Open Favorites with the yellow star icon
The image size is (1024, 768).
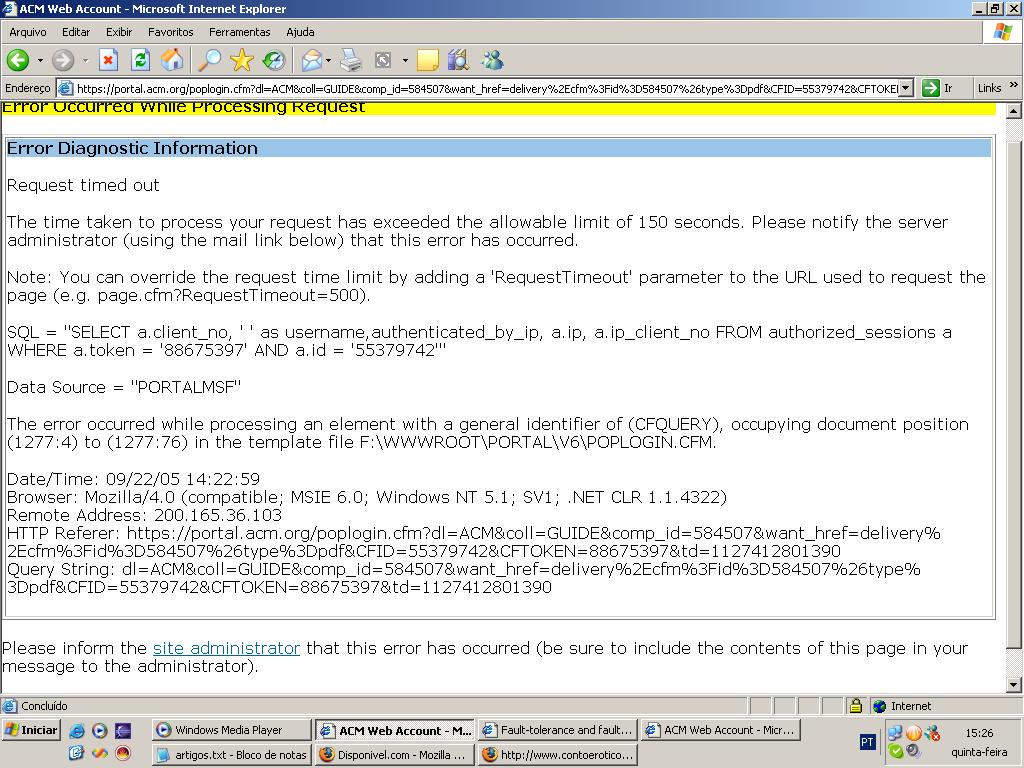(x=242, y=61)
